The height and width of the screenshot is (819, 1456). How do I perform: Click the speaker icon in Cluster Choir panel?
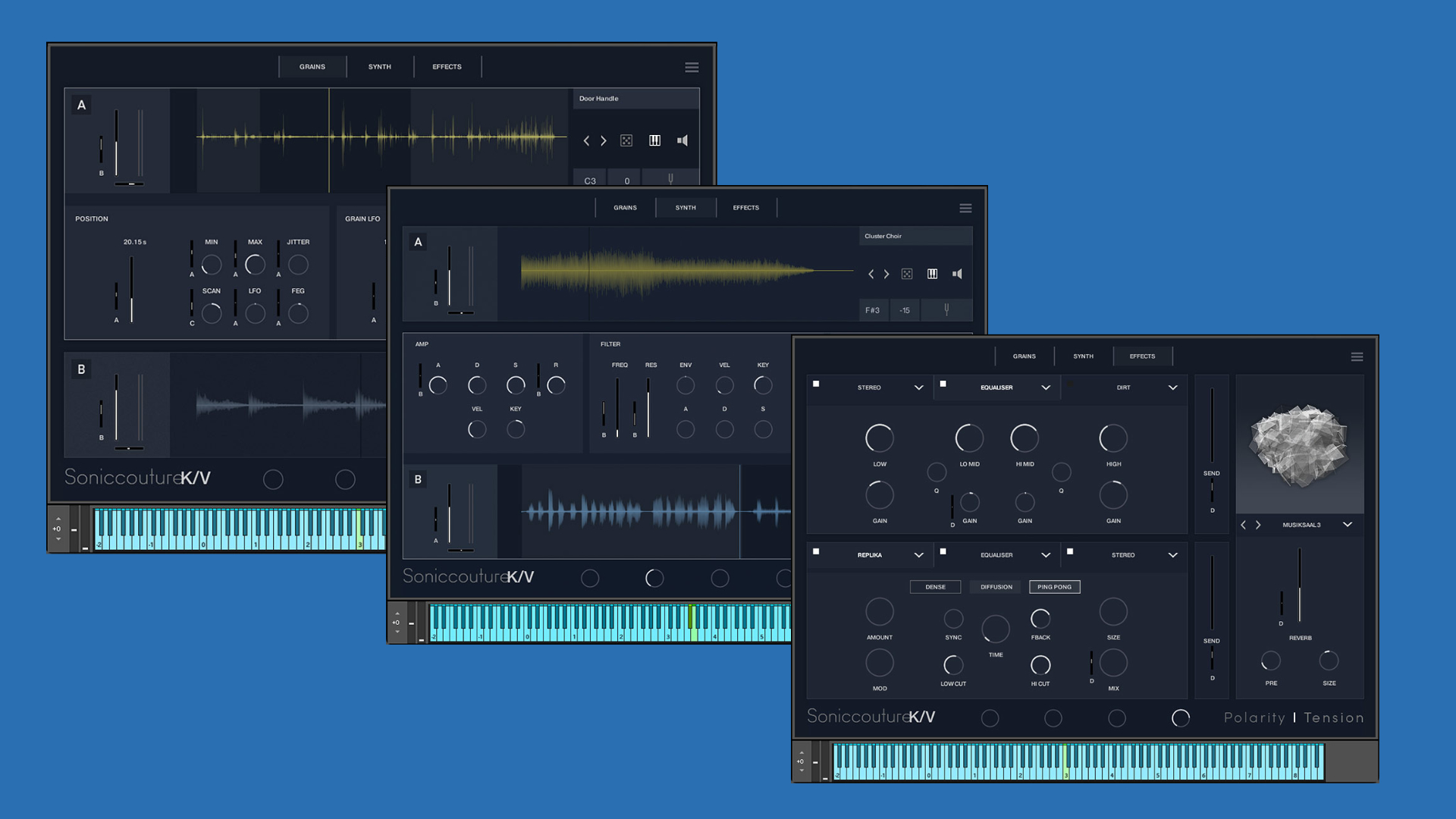[957, 274]
